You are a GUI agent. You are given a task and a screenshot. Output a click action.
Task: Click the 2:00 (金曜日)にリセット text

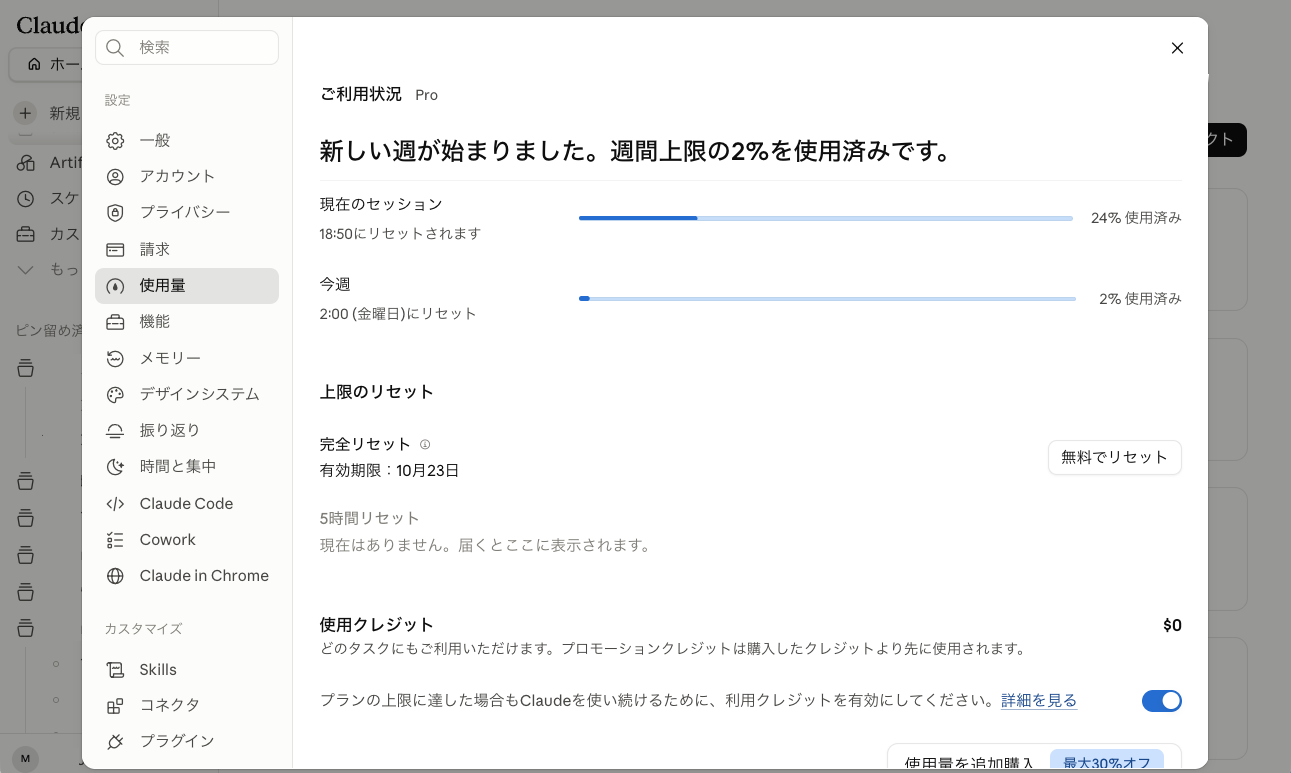pos(398,314)
